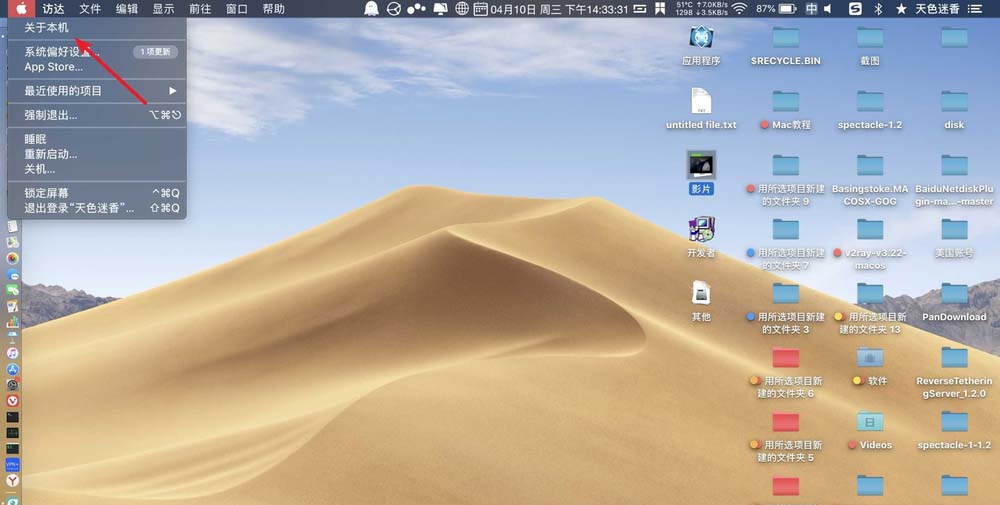Click 重新启动… in the Apple menu
This screenshot has height=505, width=1000.
click(x=50, y=154)
